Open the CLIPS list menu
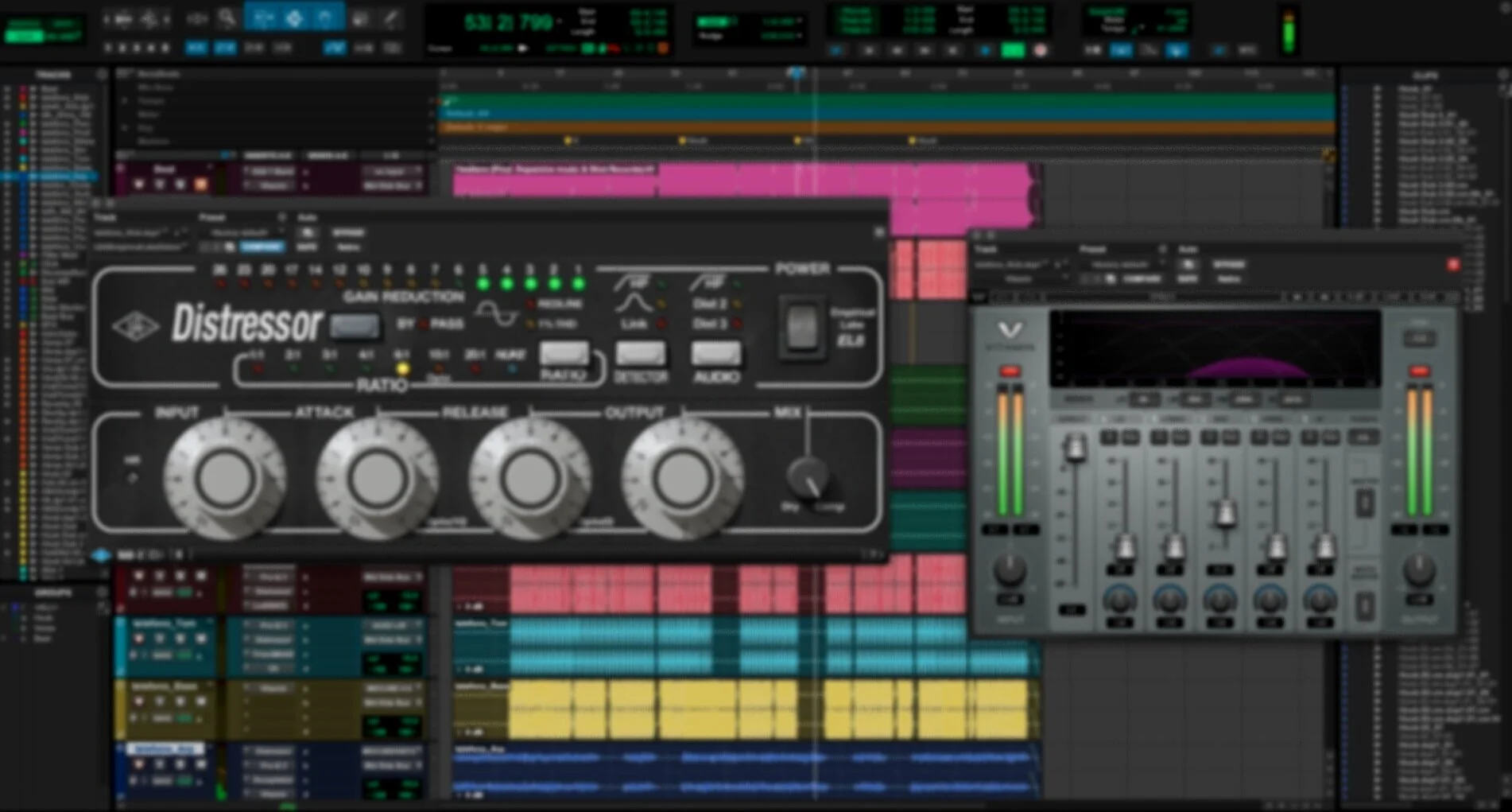The height and width of the screenshot is (812, 1512). click(x=1503, y=75)
